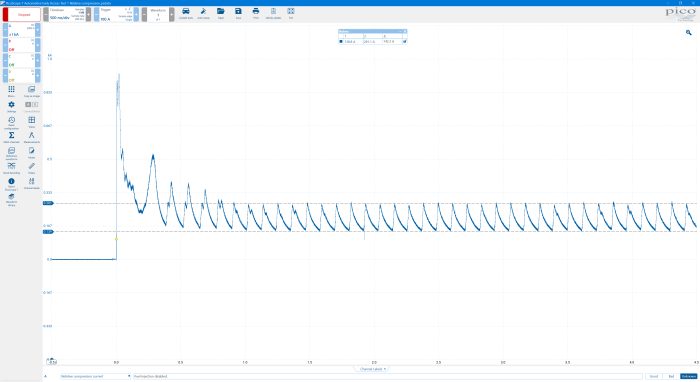
Task: Click the Open folder icon
Action: click(x=221, y=13)
